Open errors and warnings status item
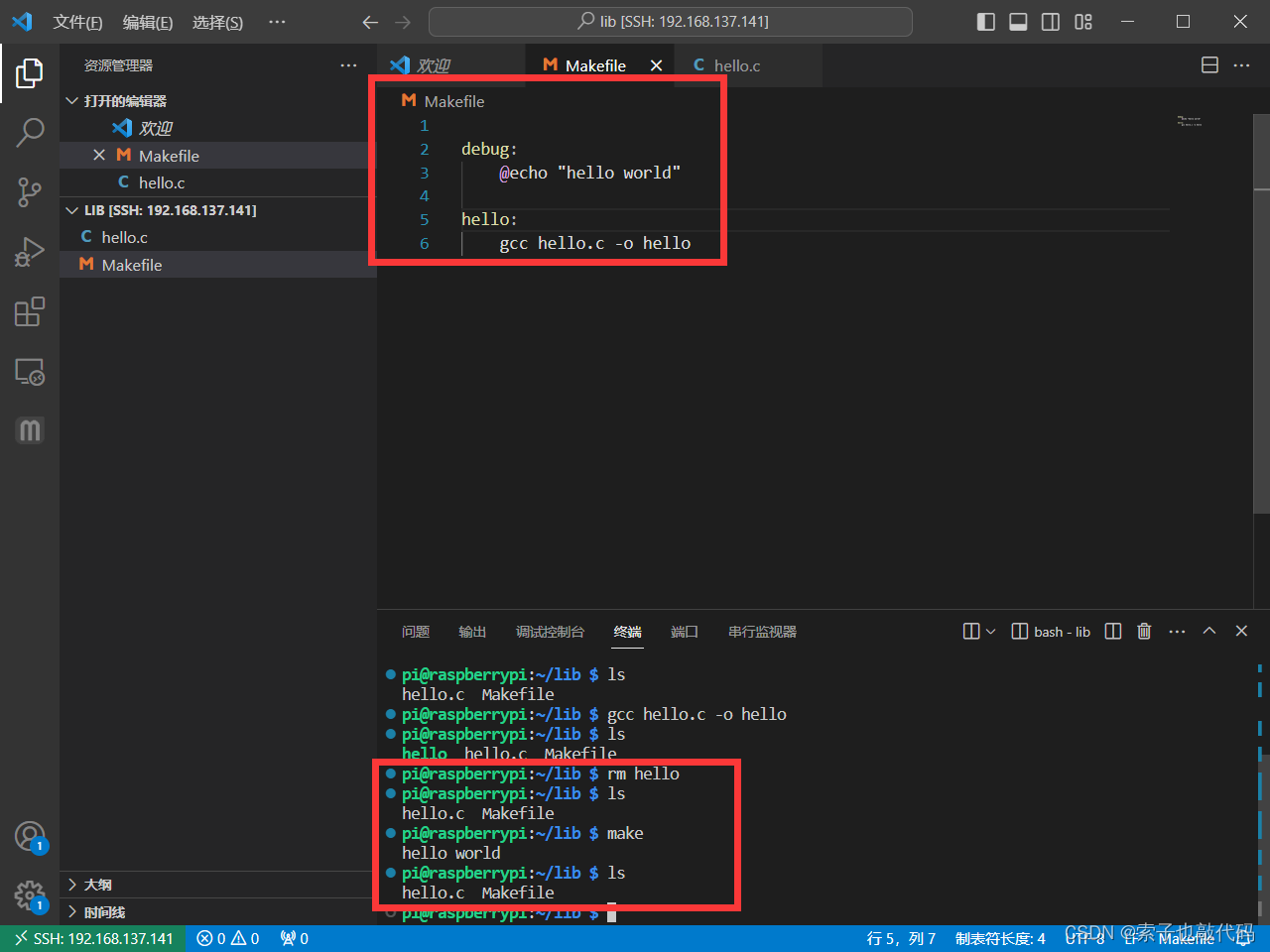This screenshot has width=1270, height=952. pos(228,938)
